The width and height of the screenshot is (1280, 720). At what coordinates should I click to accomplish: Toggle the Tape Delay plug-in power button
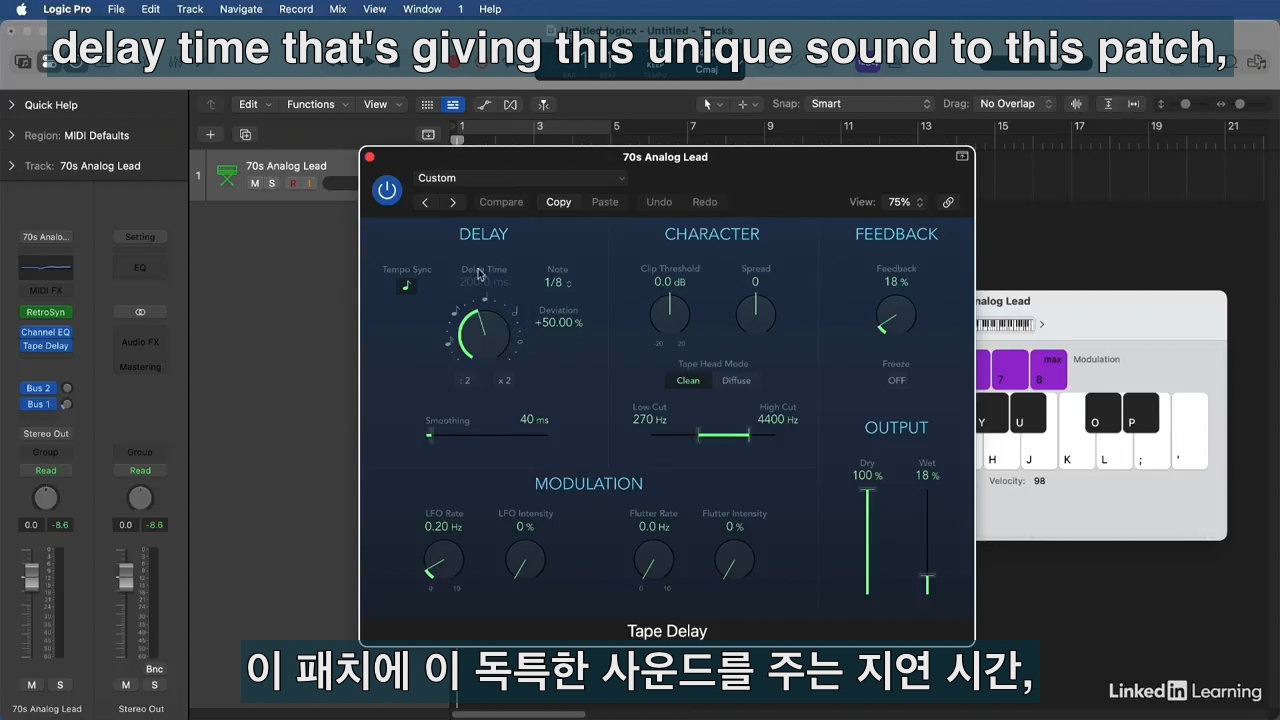click(387, 189)
